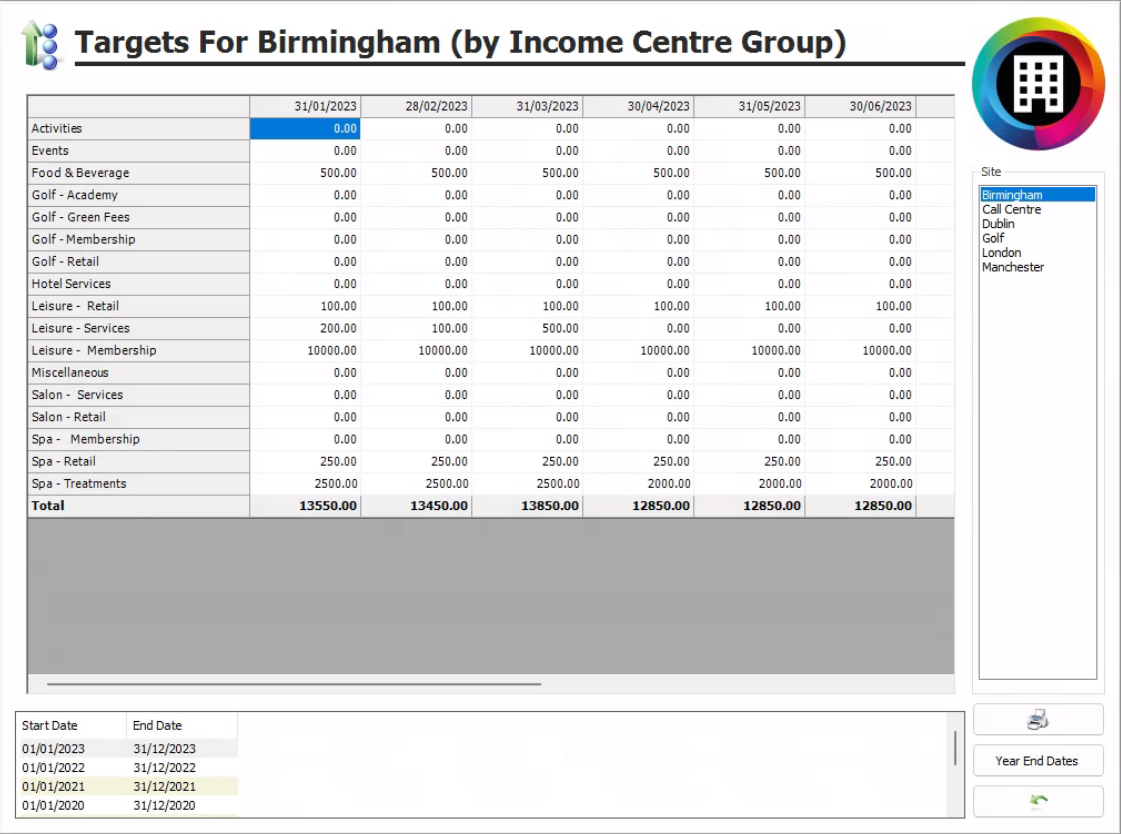Click the Hotel Services row label
The height and width of the screenshot is (834, 1121).
tap(139, 284)
